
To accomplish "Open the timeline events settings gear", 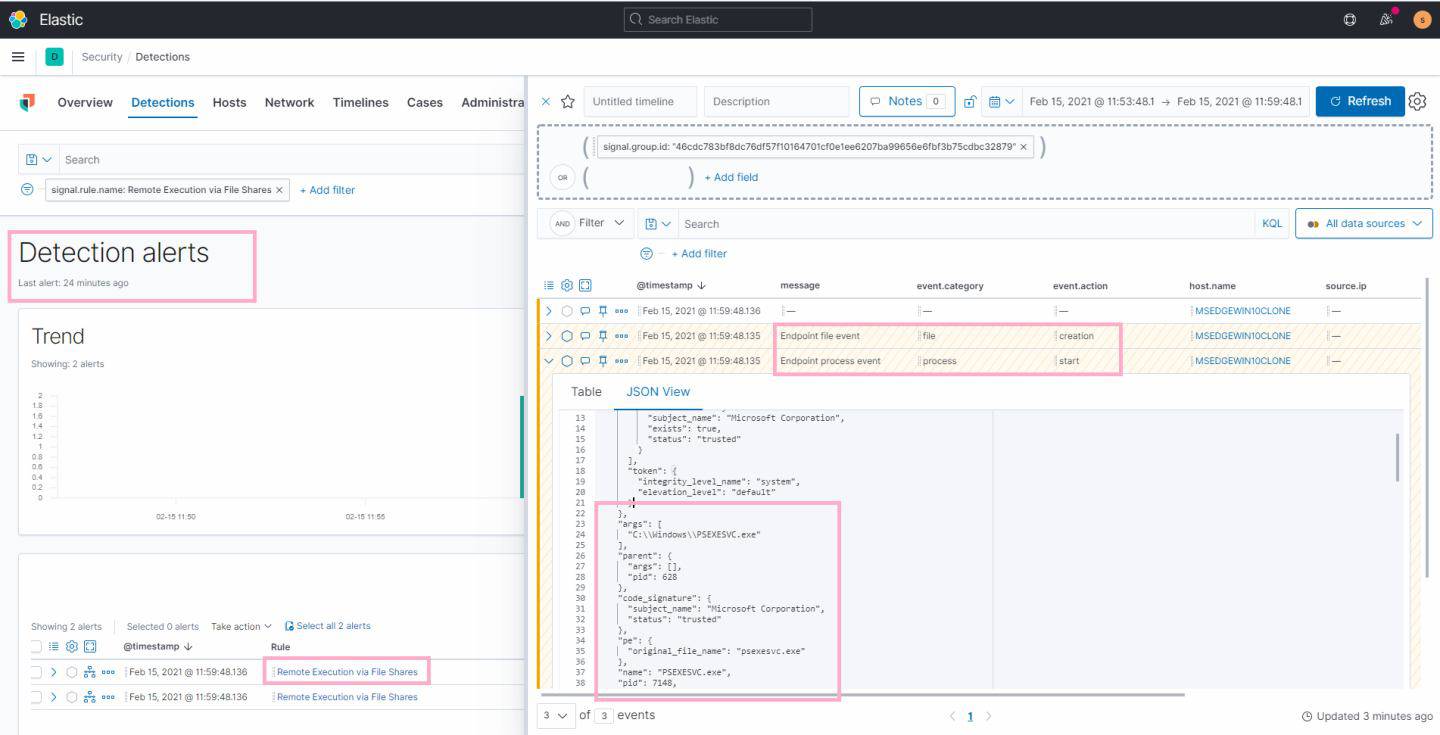I will [567, 285].
